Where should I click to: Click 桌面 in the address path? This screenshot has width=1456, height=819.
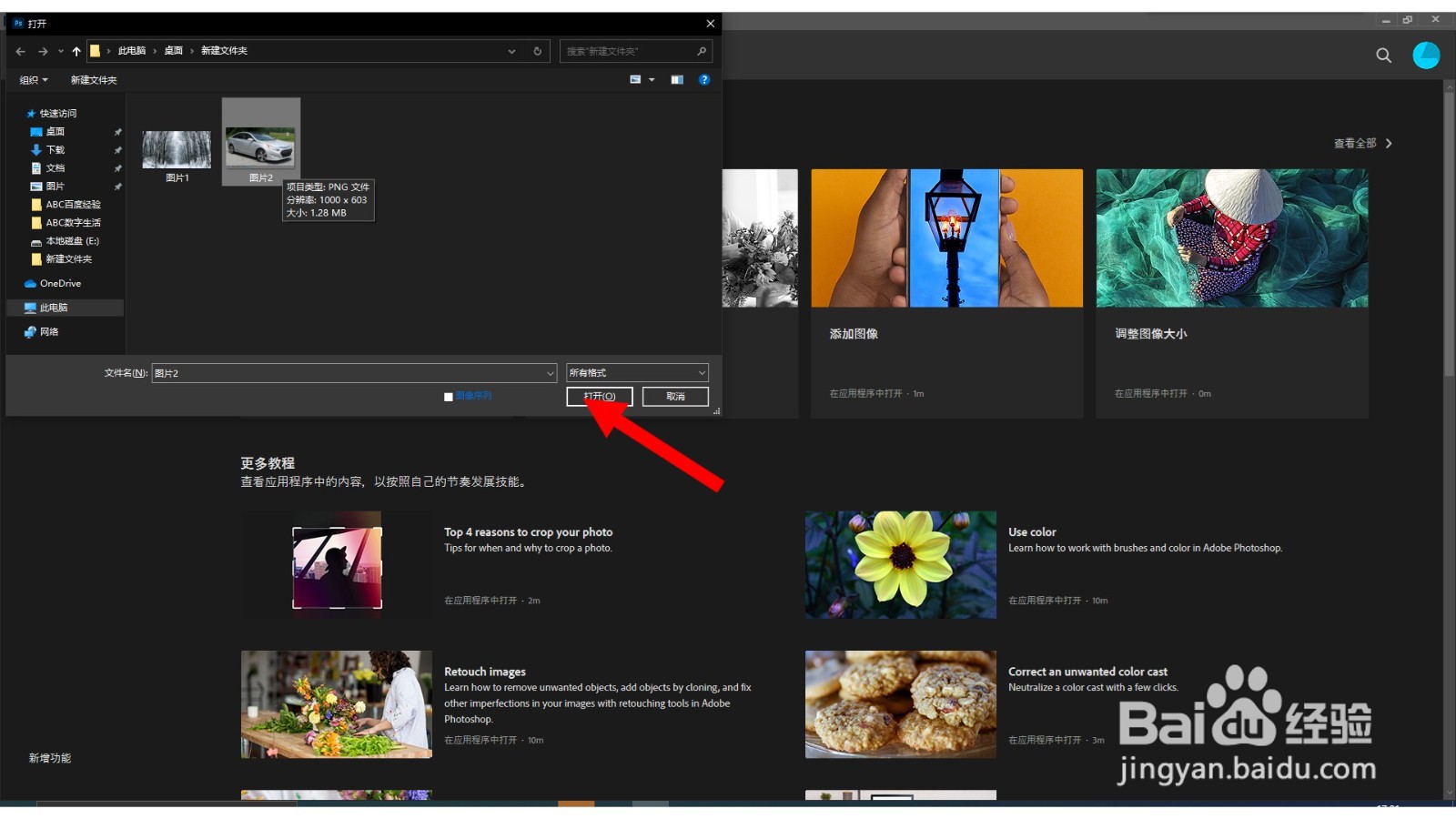(173, 51)
